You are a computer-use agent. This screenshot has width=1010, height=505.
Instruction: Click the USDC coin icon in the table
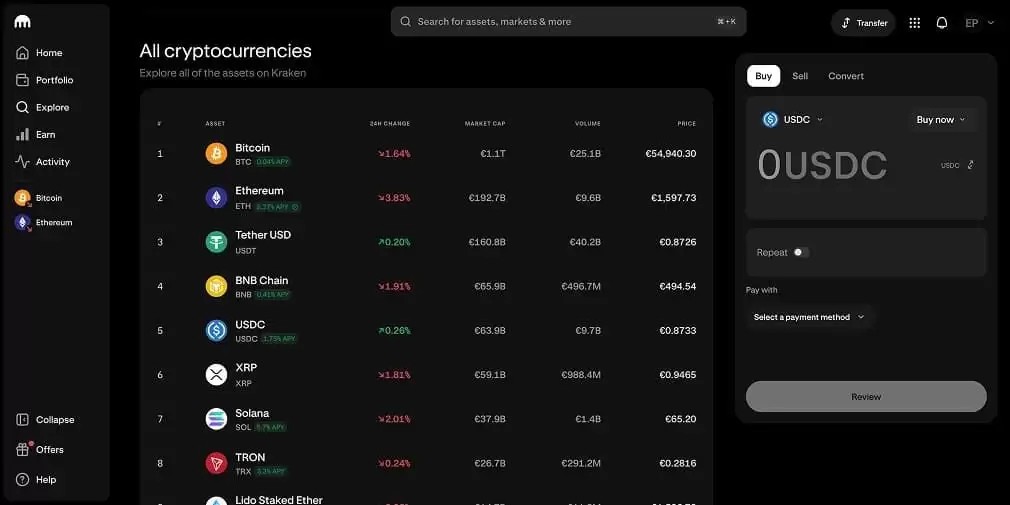tap(216, 330)
